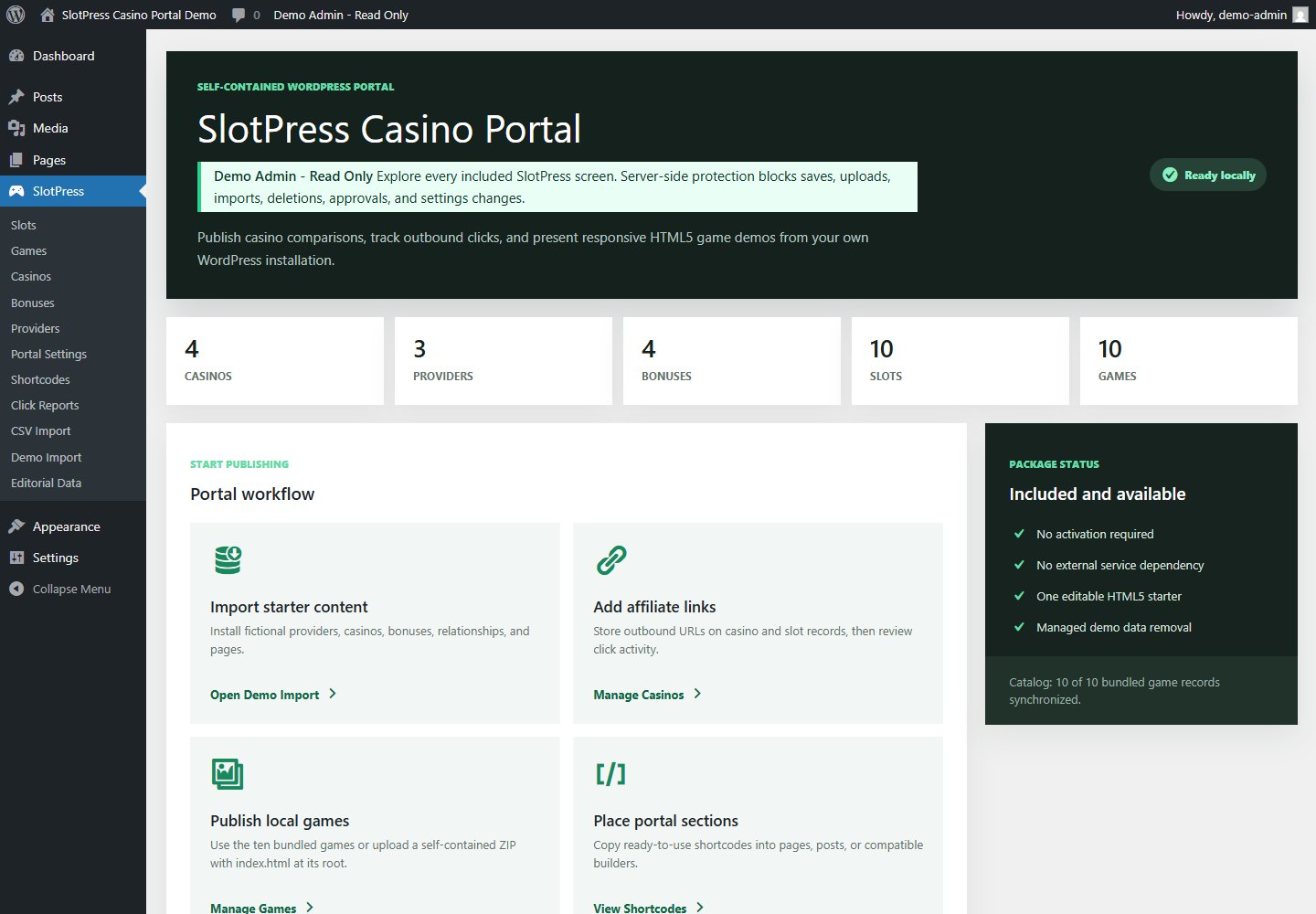Screen dimensions: 1316x914
Task: Open the Appearance menu
Action: pyautogui.click(x=73, y=526)
